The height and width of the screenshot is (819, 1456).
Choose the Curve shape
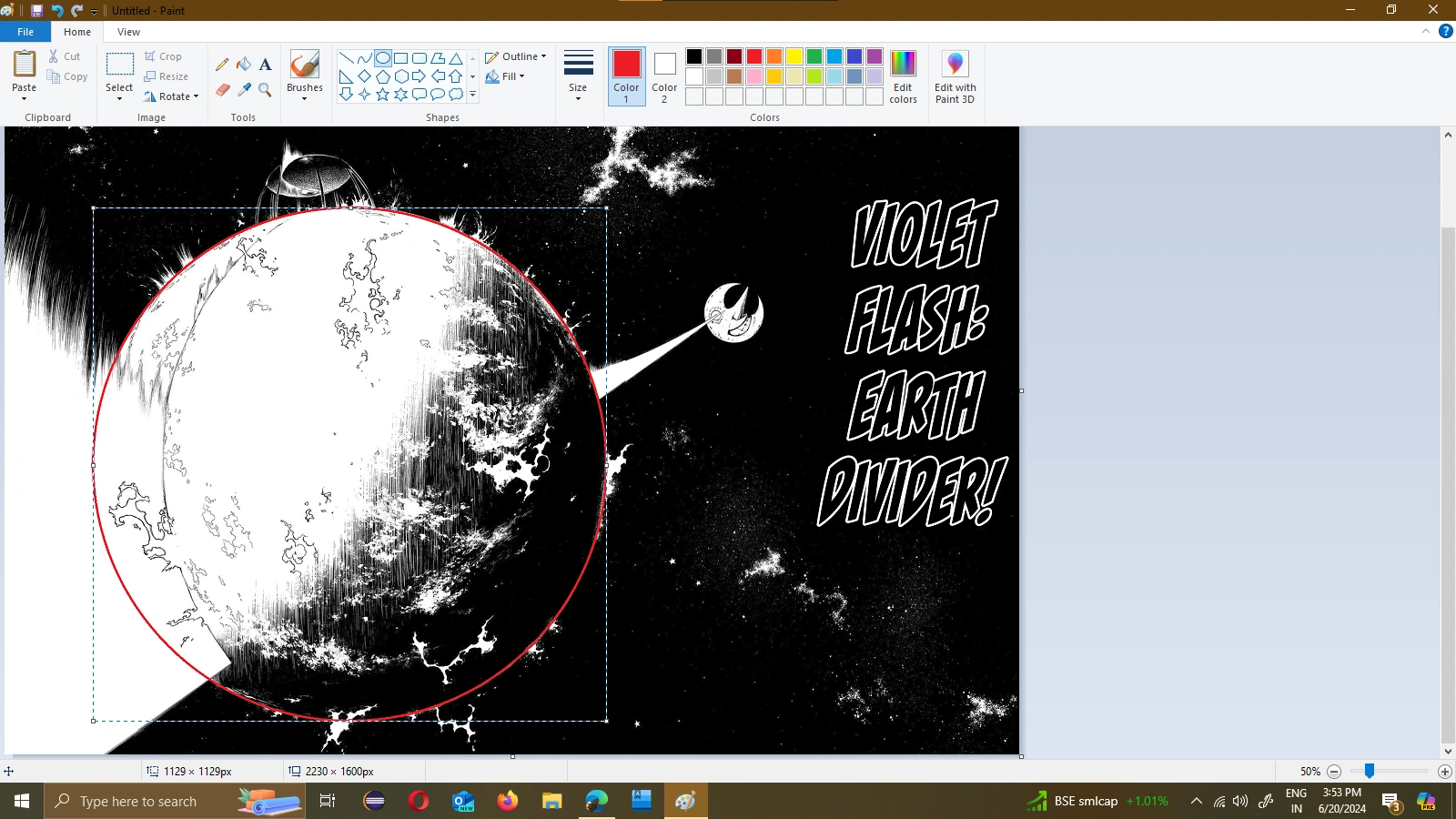(364, 58)
